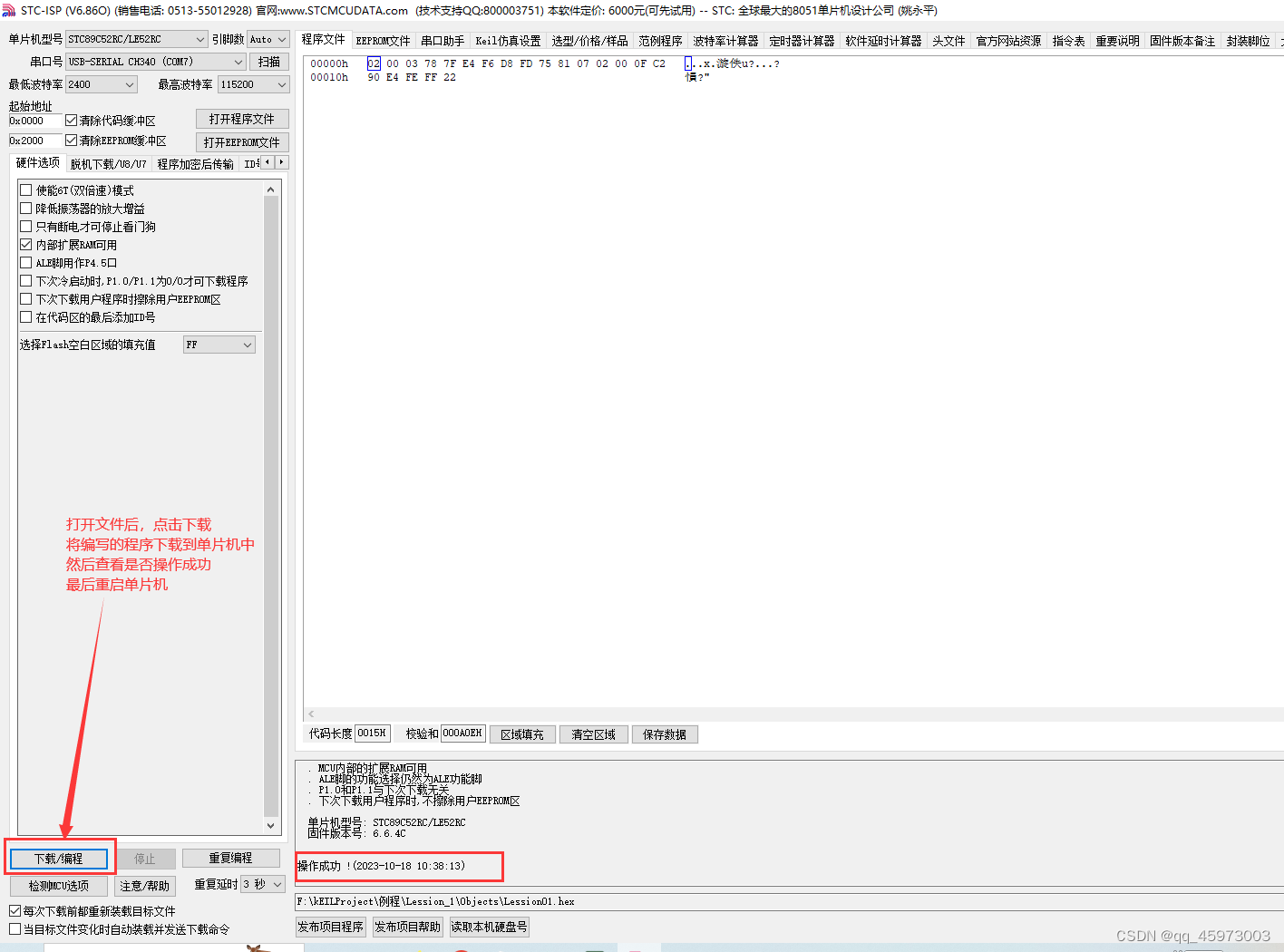Click 读取本机硬盘号 button
Screen dimensions: 1284x952
coord(489,927)
